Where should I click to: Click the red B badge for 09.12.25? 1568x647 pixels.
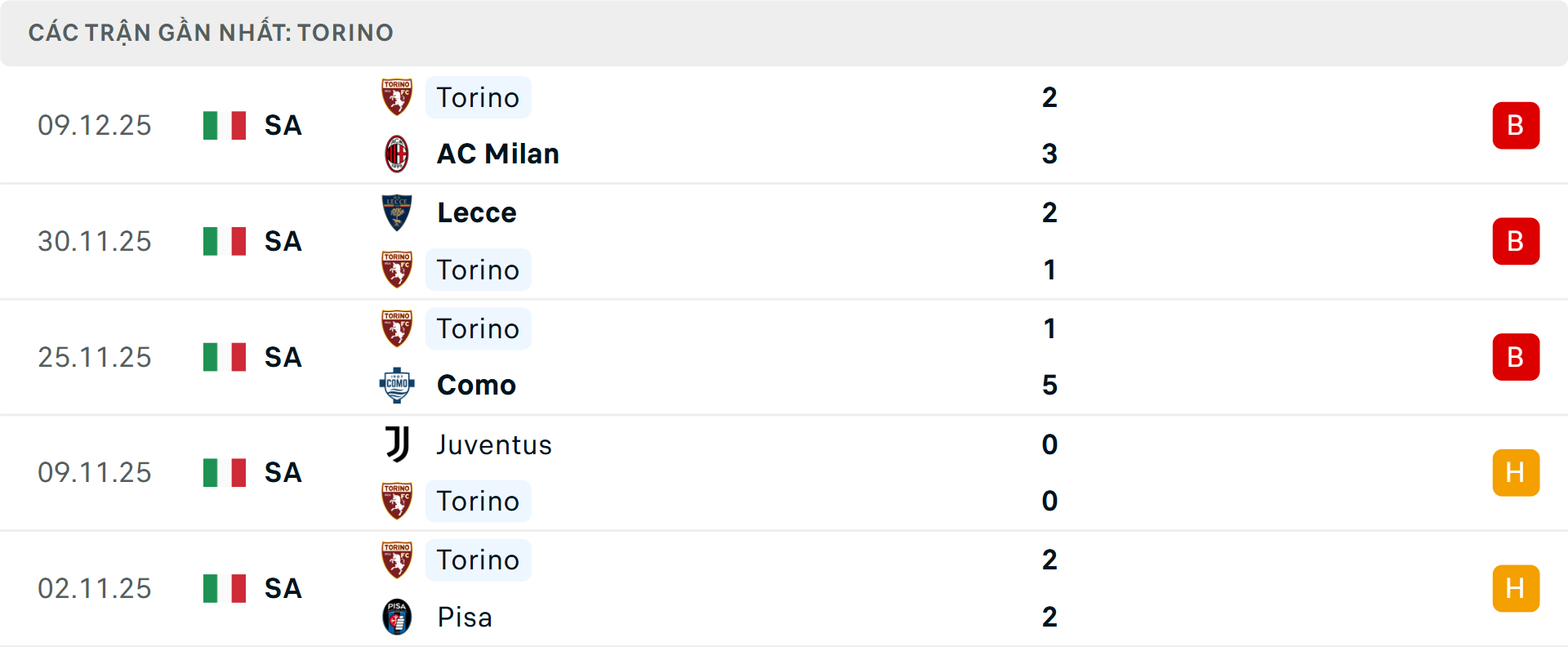[x=1516, y=126]
